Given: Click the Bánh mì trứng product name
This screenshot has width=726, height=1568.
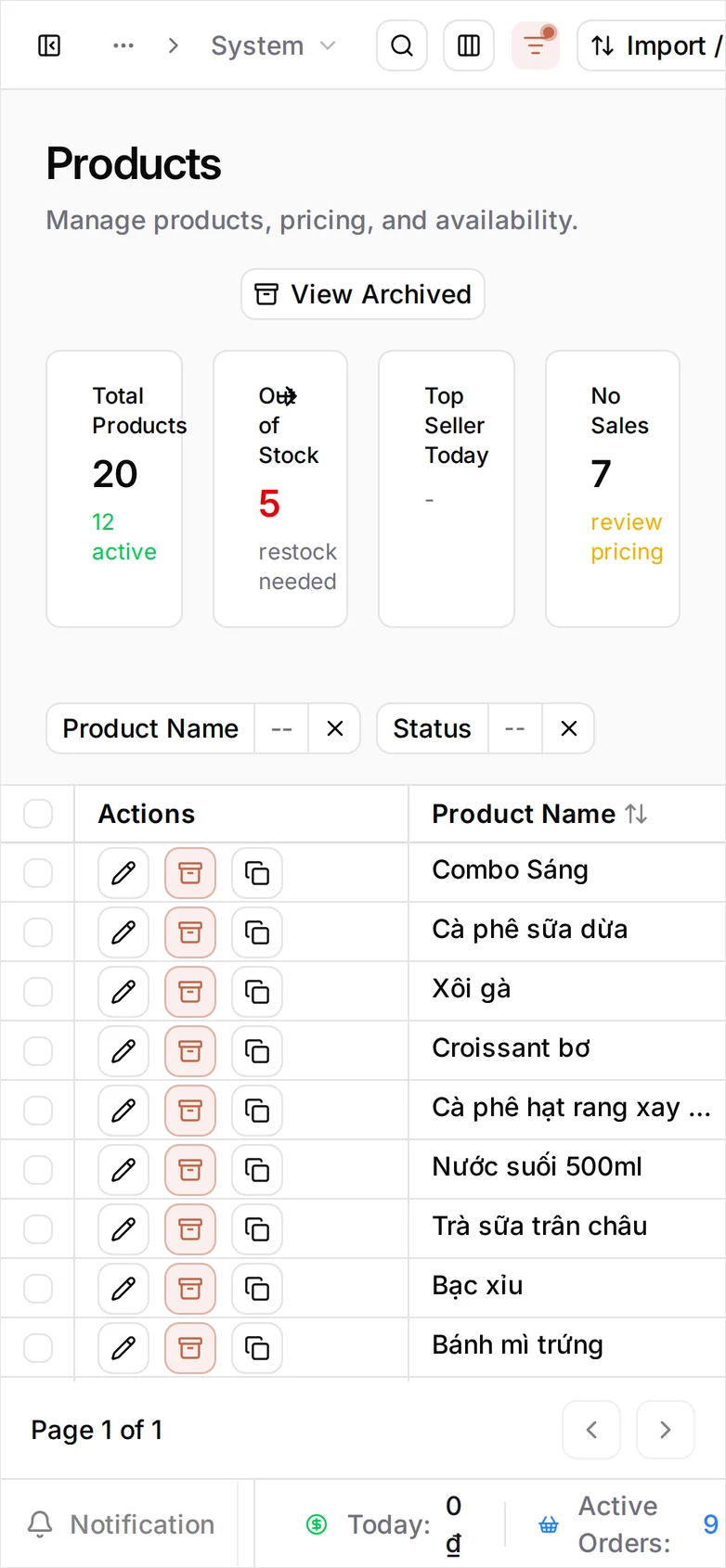Looking at the screenshot, I should (518, 1344).
